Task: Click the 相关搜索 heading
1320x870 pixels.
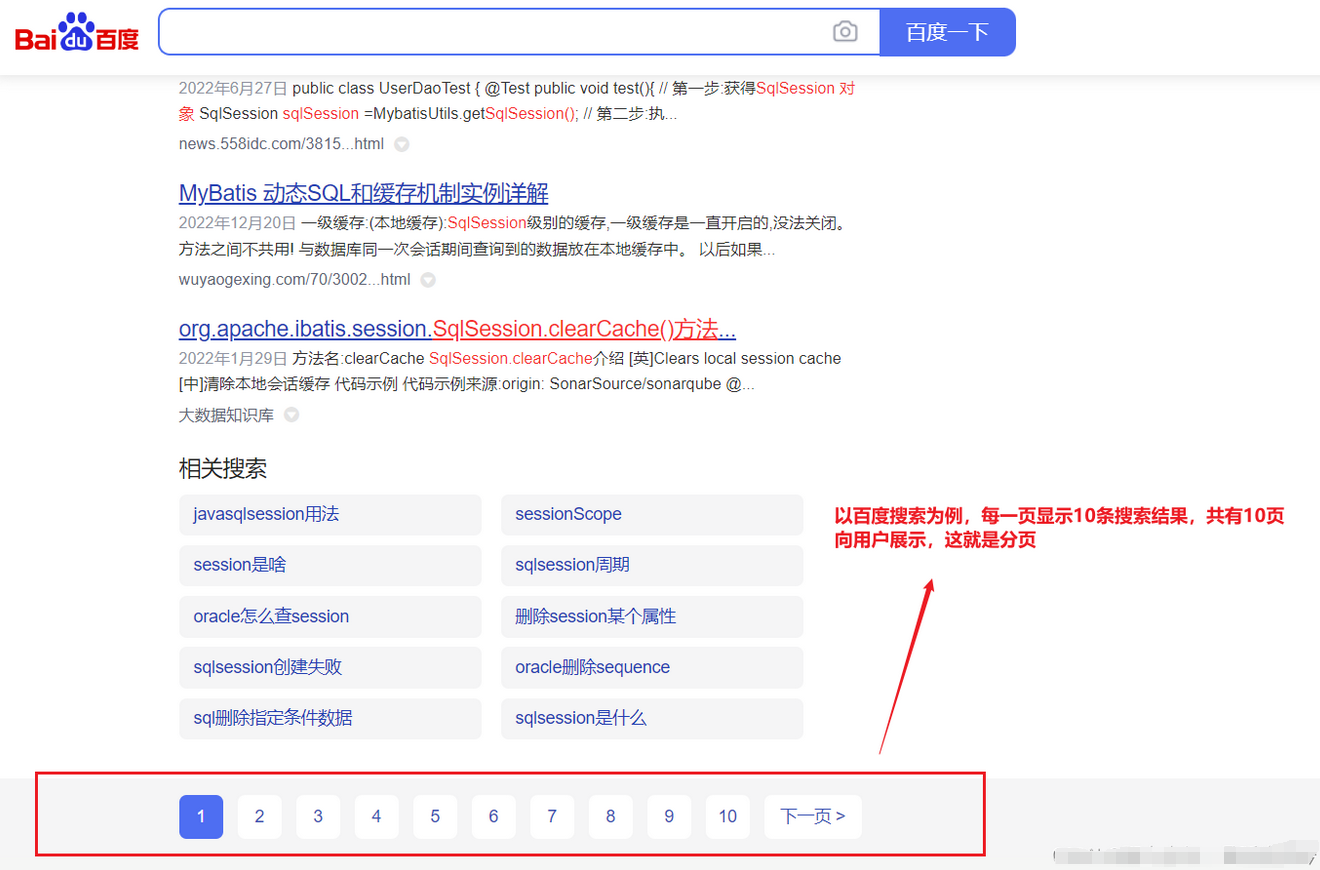Action: 223,469
